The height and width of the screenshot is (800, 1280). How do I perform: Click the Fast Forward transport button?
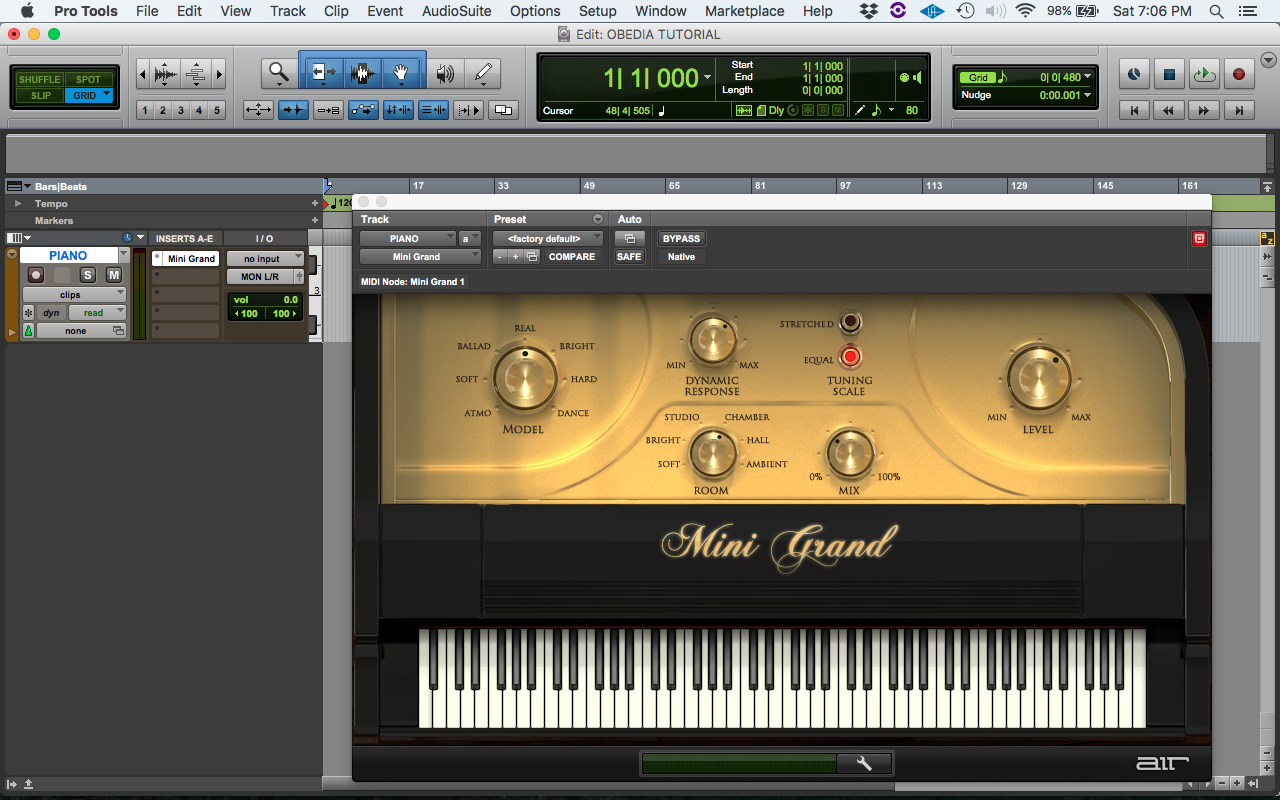pos(1204,110)
